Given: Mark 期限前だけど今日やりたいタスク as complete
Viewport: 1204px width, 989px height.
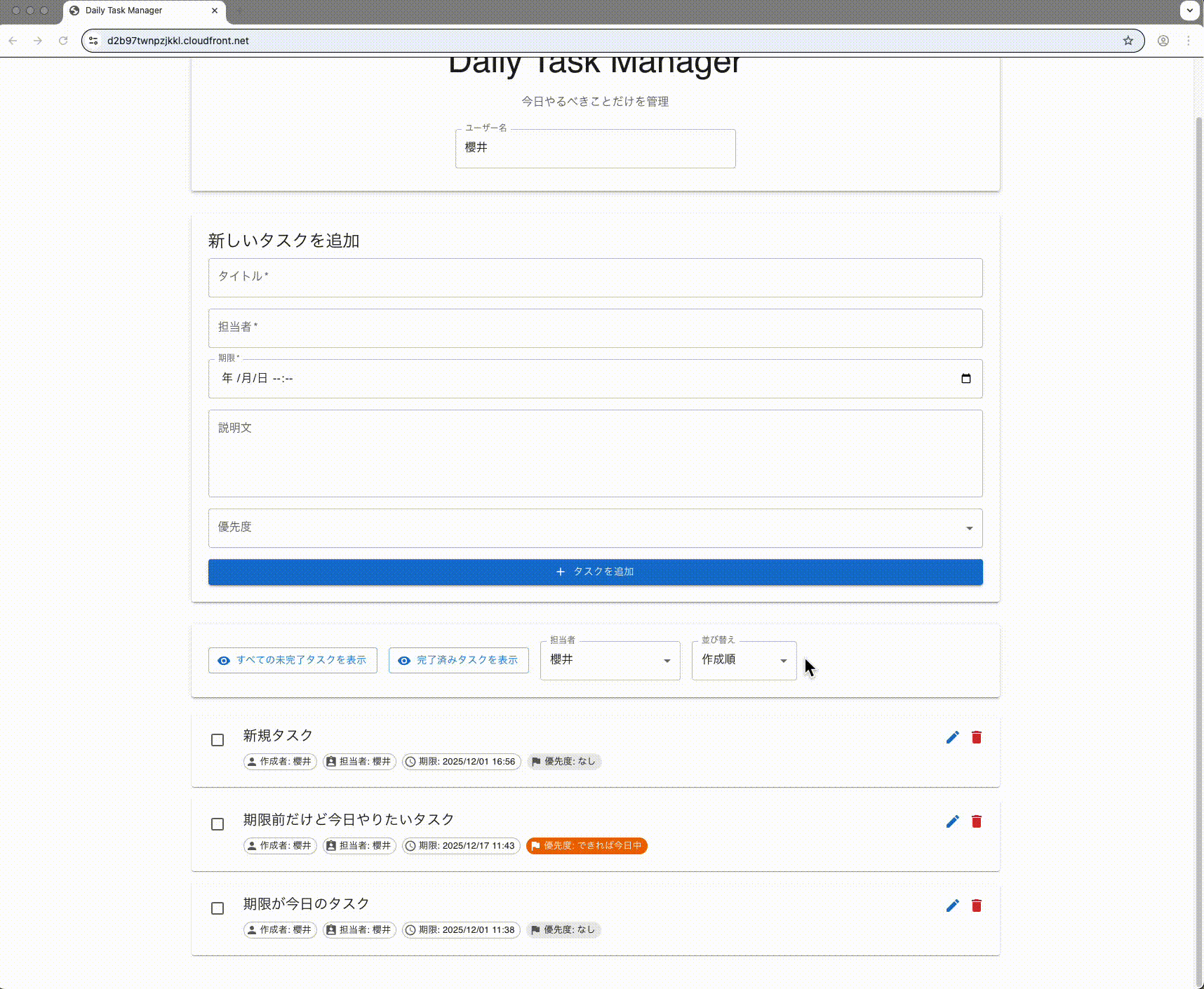Looking at the screenshot, I should (x=218, y=824).
